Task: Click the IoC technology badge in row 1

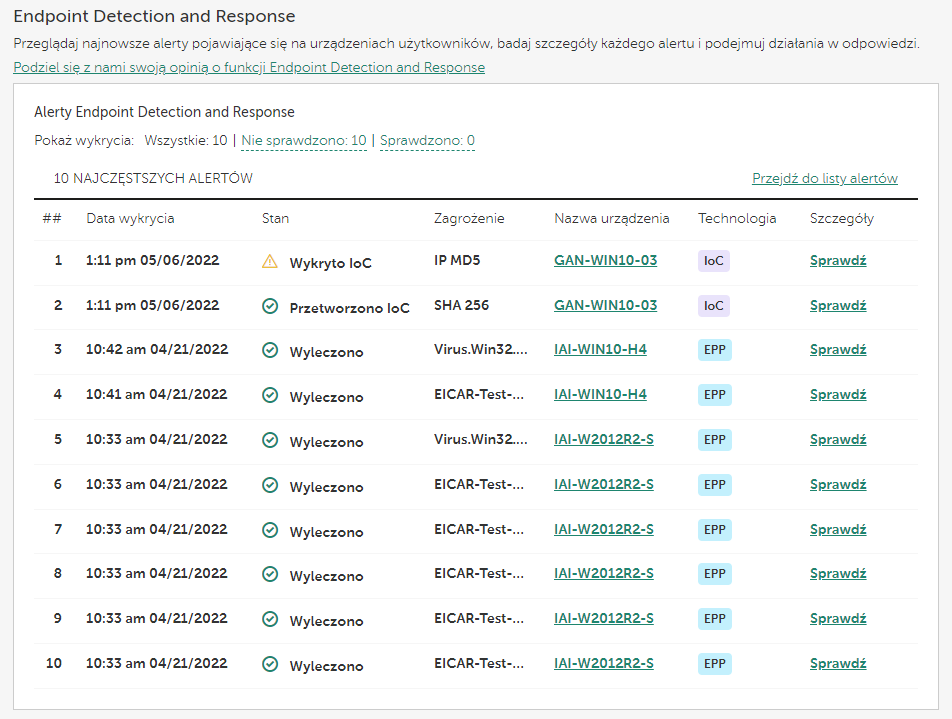Action: tap(713, 261)
